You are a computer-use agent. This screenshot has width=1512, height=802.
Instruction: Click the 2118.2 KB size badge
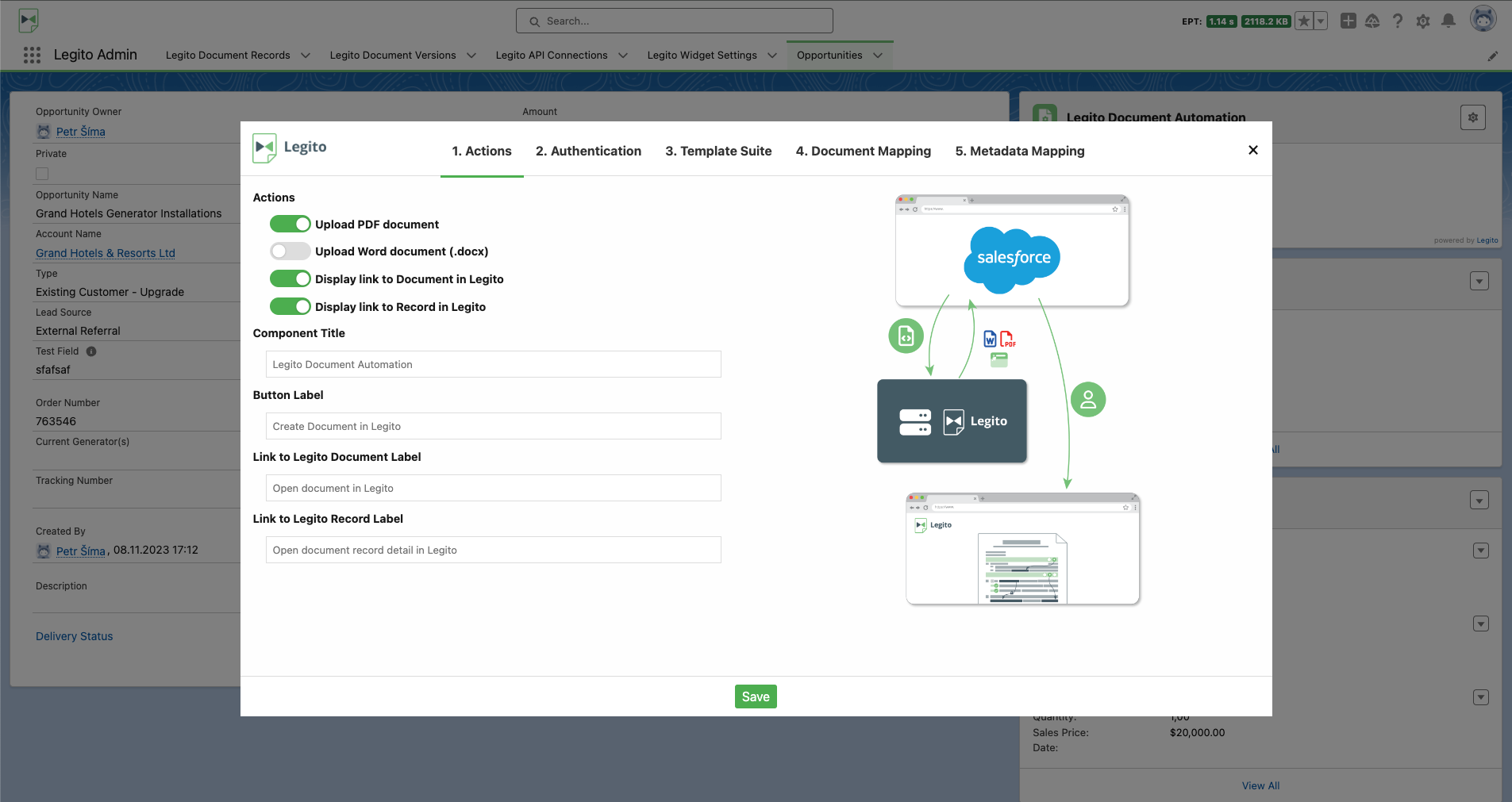coord(1266,21)
